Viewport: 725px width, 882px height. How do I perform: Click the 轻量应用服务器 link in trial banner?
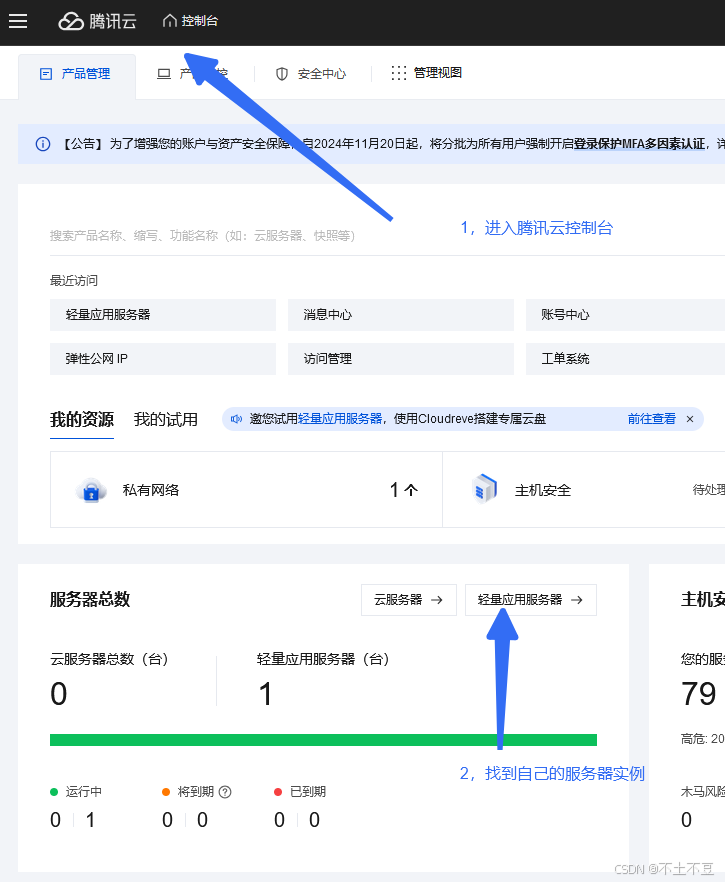[x=340, y=419]
